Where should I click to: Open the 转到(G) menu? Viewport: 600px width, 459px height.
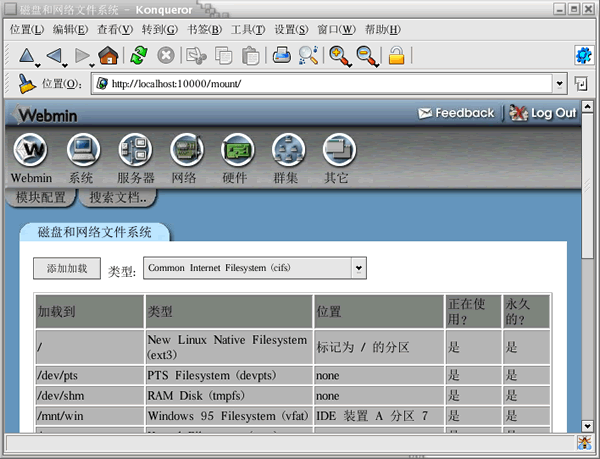[160, 29]
